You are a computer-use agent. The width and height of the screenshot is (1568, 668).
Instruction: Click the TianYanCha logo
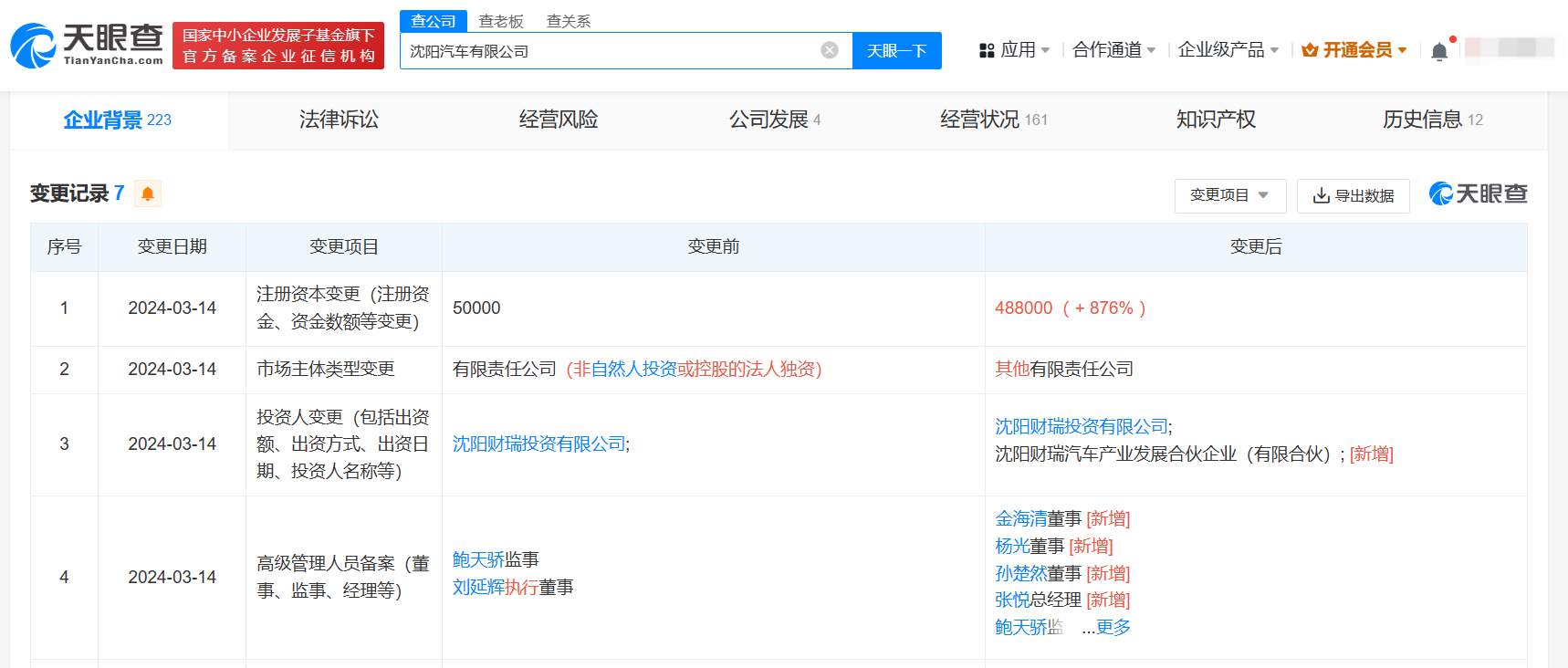coord(87,46)
